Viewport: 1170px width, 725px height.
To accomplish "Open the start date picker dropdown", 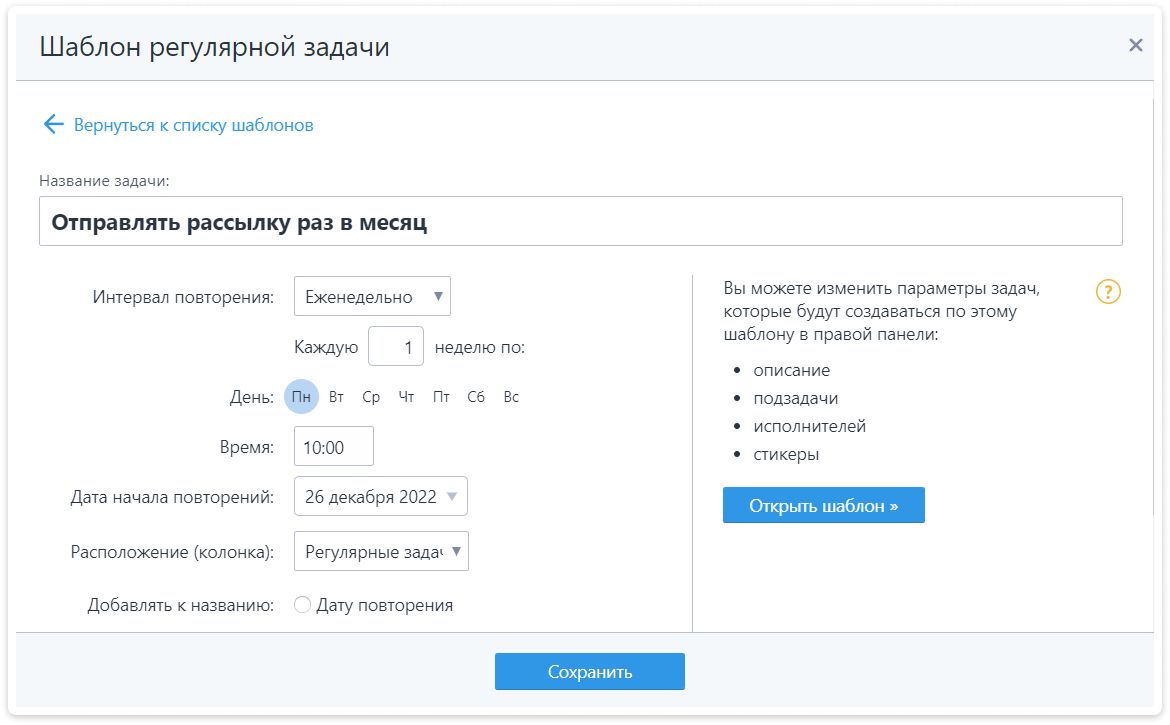I will [x=380, y=497].
